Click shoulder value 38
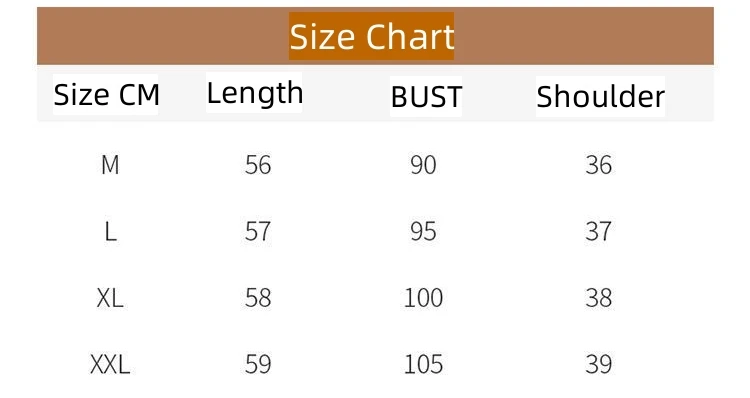 click(x=598, y=298)
